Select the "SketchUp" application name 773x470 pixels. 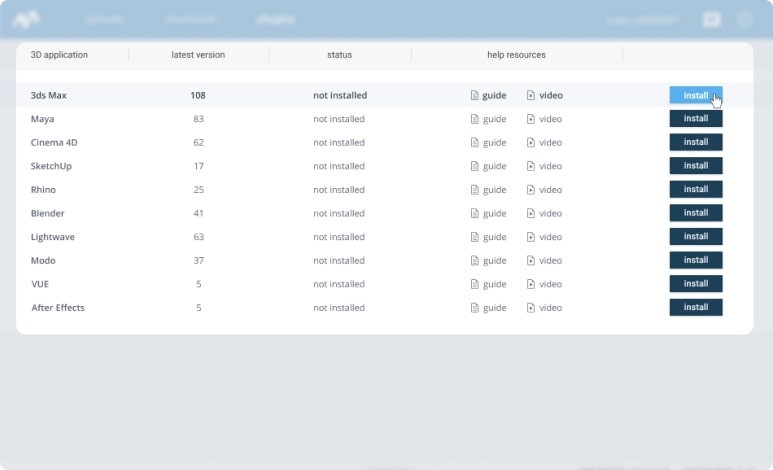click(x=51, y=166)
